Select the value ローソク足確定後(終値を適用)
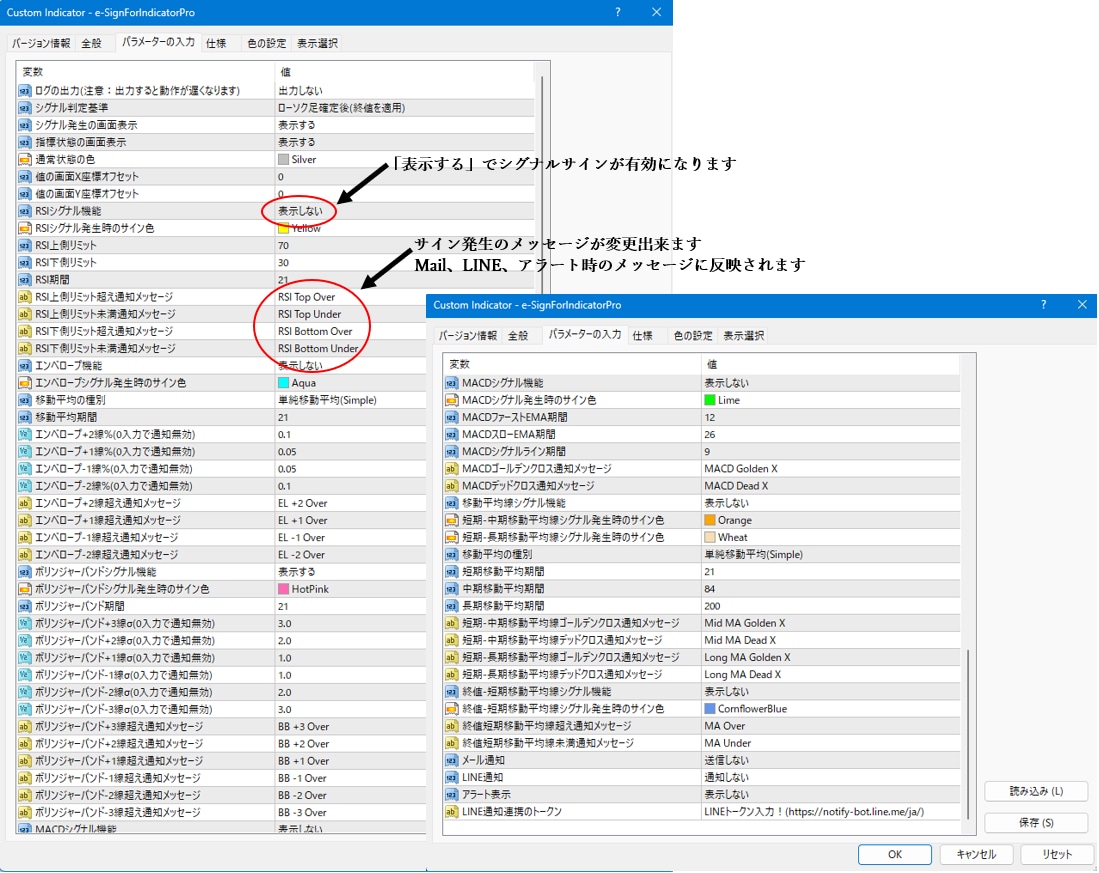Image resolution: width=1099 pixels, height=873 pixels. click(x=341, y=108)
